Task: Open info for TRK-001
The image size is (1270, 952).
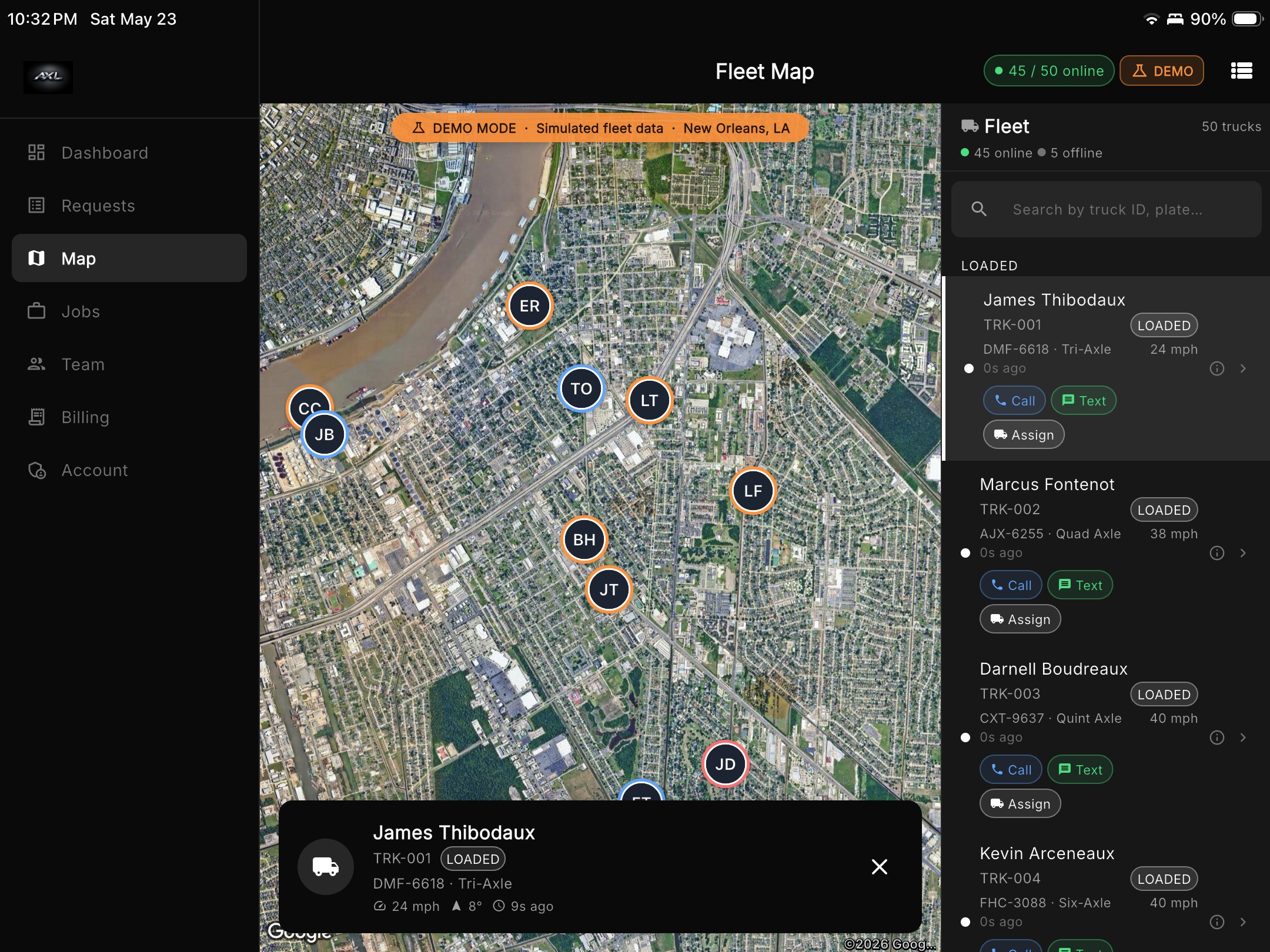Action: 1217,368
